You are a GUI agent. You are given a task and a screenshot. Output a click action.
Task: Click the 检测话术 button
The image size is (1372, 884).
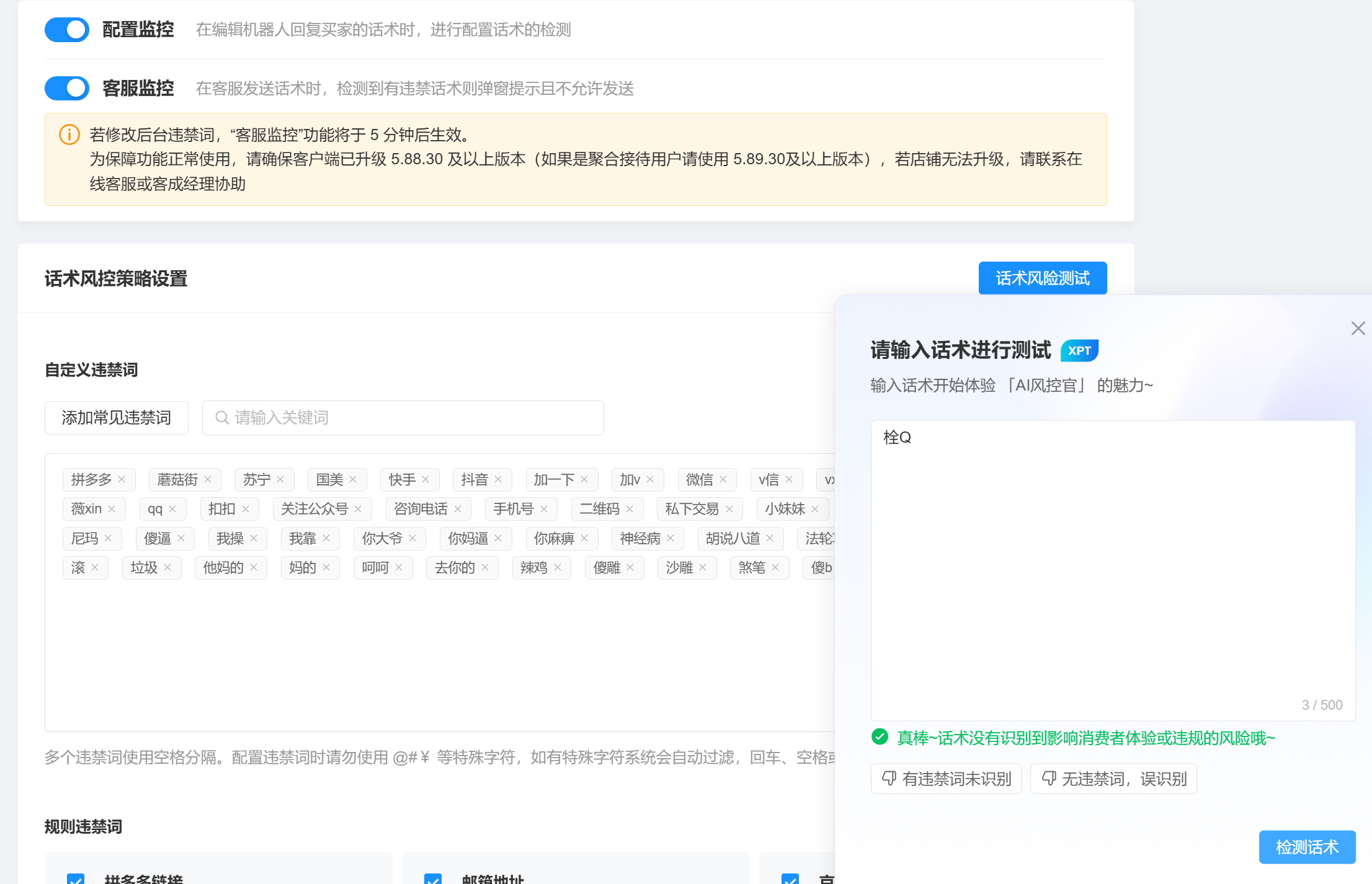tap(1307, 847)
